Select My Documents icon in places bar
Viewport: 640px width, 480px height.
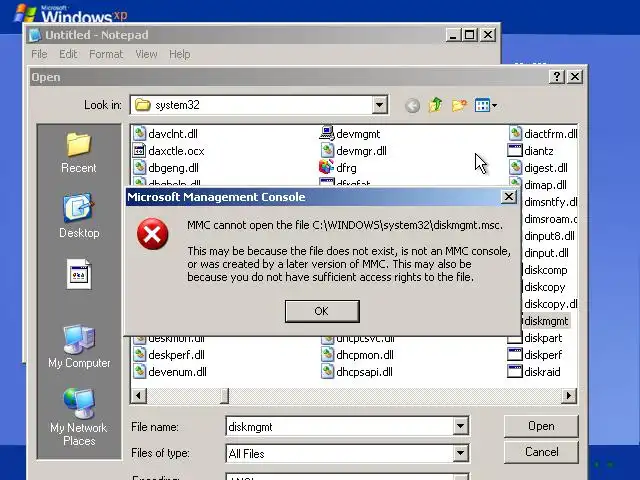(79, 274)
